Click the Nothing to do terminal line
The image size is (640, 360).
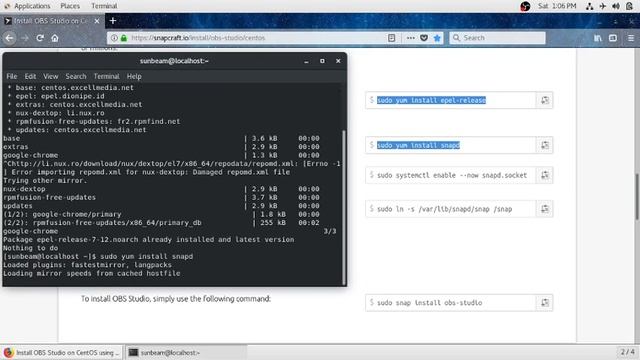(31, 248)
